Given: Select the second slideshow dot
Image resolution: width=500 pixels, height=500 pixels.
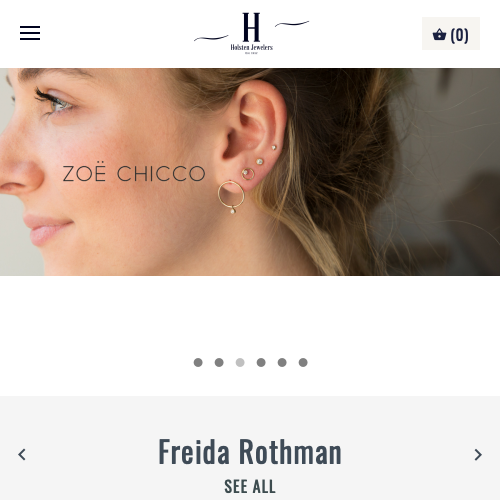Looking at the screenshot, I should click(219, 362).
